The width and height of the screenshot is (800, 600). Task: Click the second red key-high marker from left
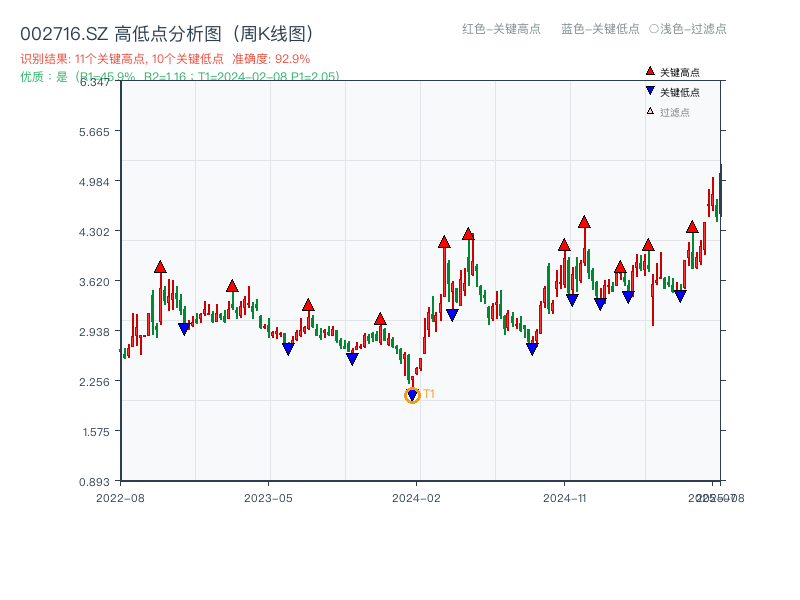[232, 286]
